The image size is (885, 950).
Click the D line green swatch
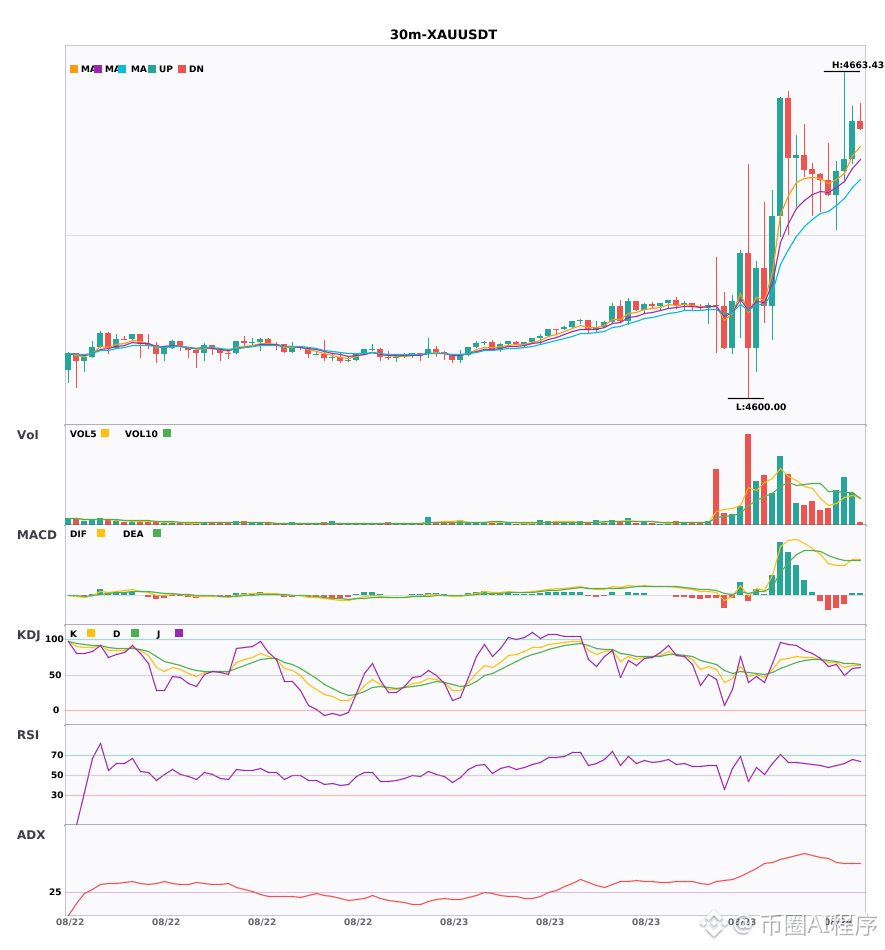pos(135,633)
